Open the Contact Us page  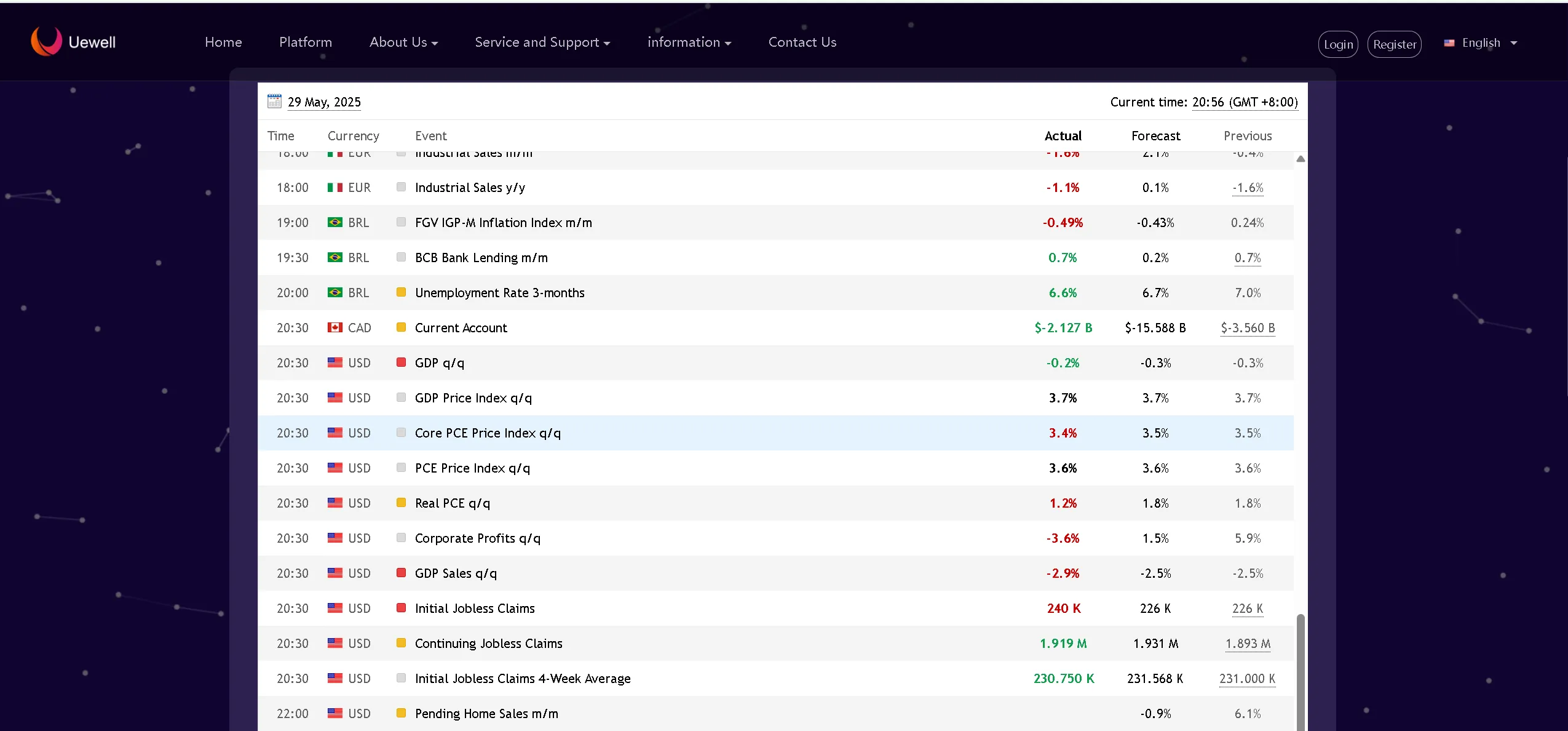coord(802,42)
